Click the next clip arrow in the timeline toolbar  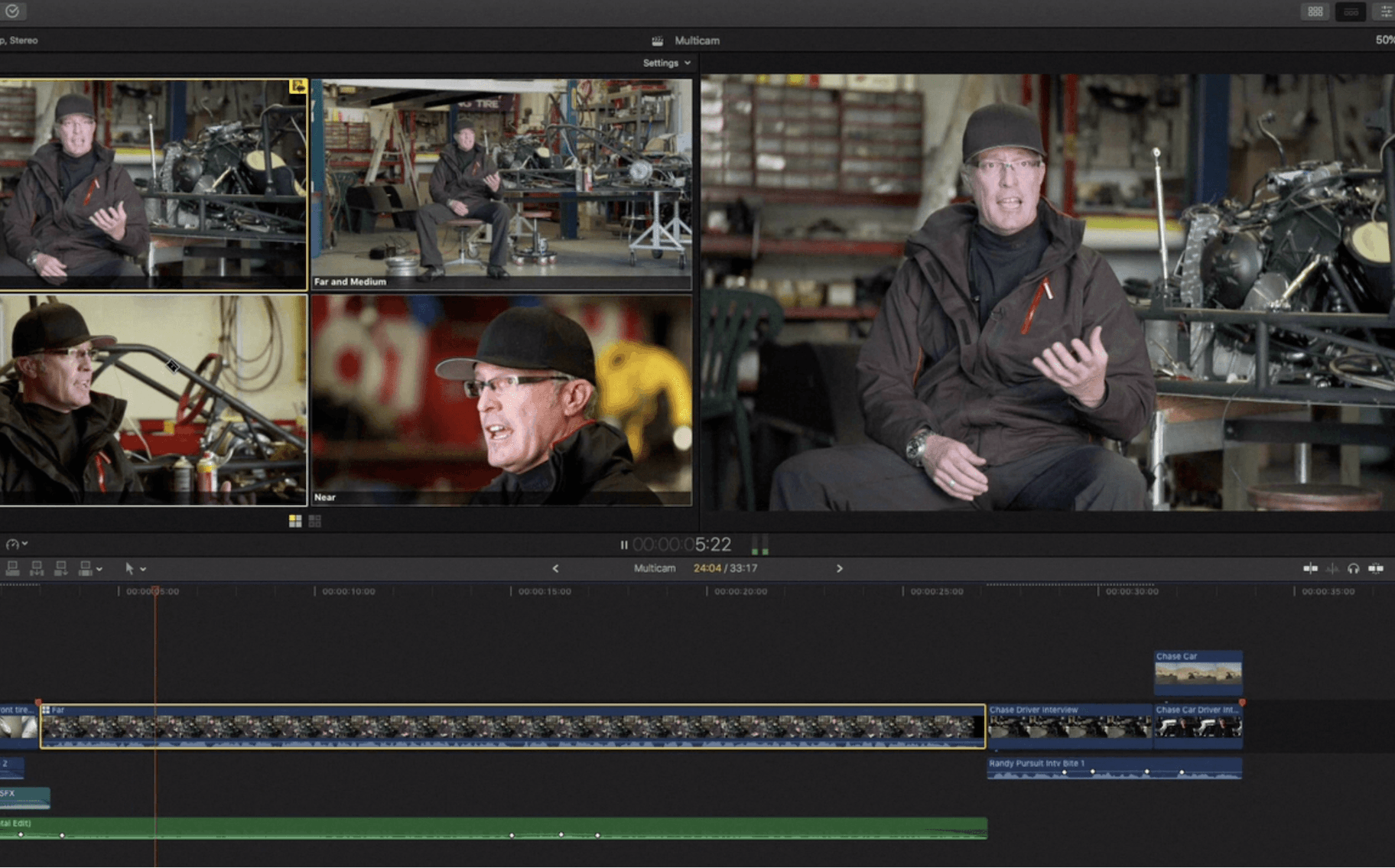[840, 568]
